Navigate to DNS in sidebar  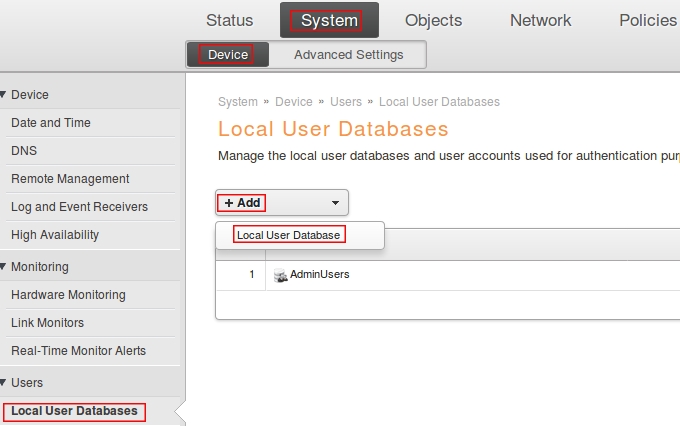[24, 151]
